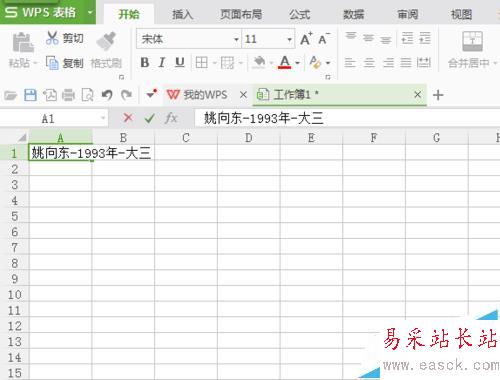
Task: Switch to the 审阅 ribbon tab
Action: pos(408,14)
